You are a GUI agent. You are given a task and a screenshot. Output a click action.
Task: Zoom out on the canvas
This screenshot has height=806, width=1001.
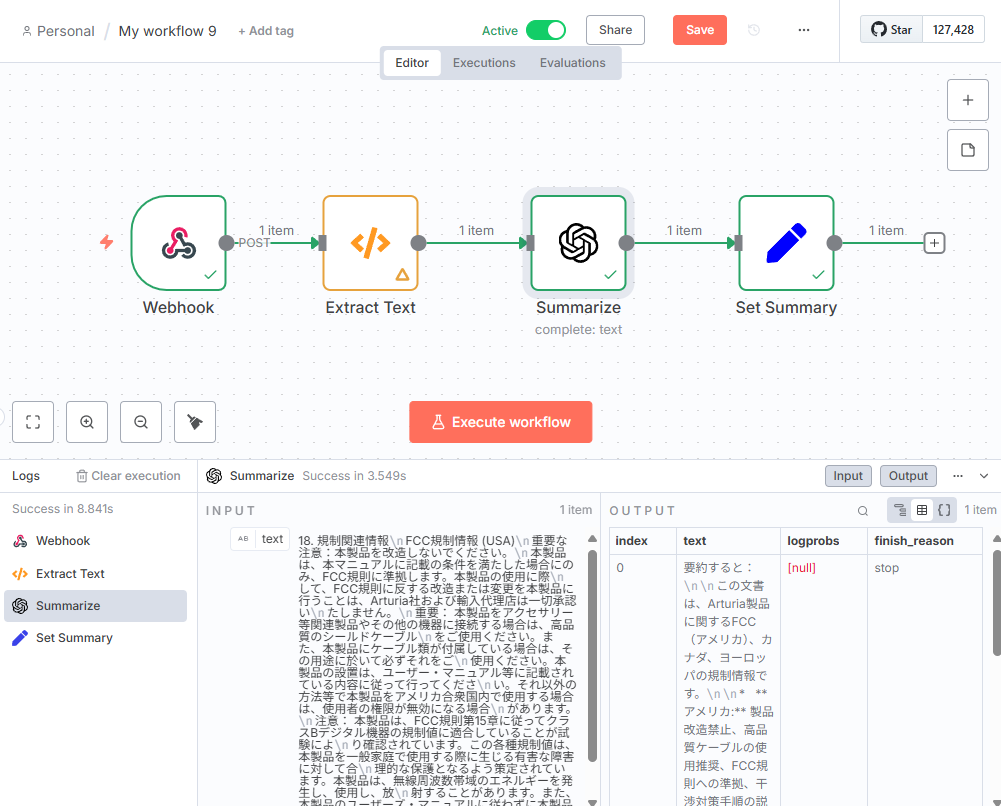pos(141,422)
